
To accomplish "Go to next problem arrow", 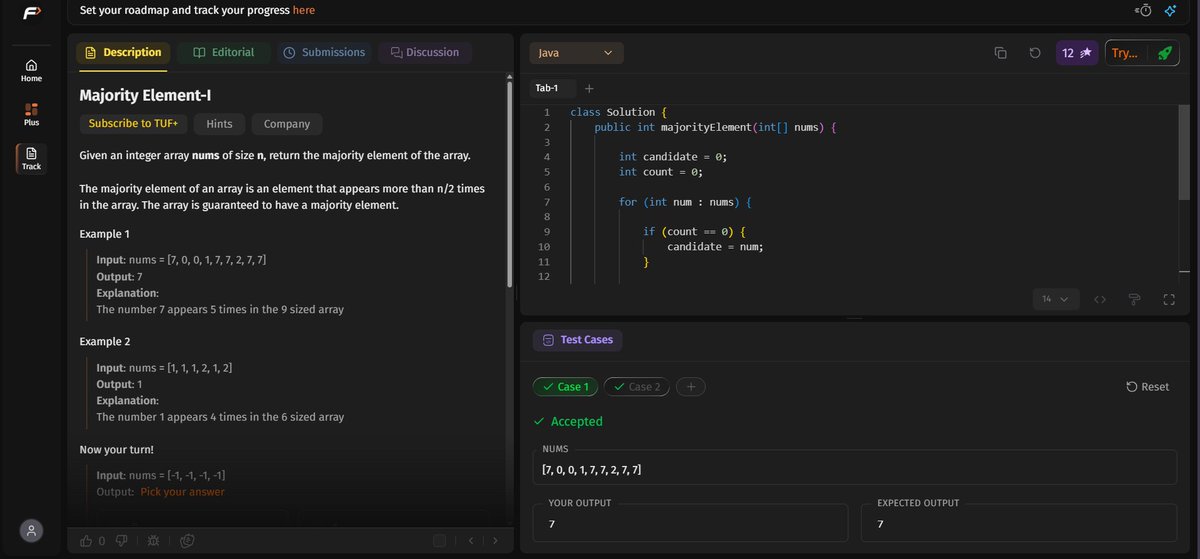I will (494, 541).
